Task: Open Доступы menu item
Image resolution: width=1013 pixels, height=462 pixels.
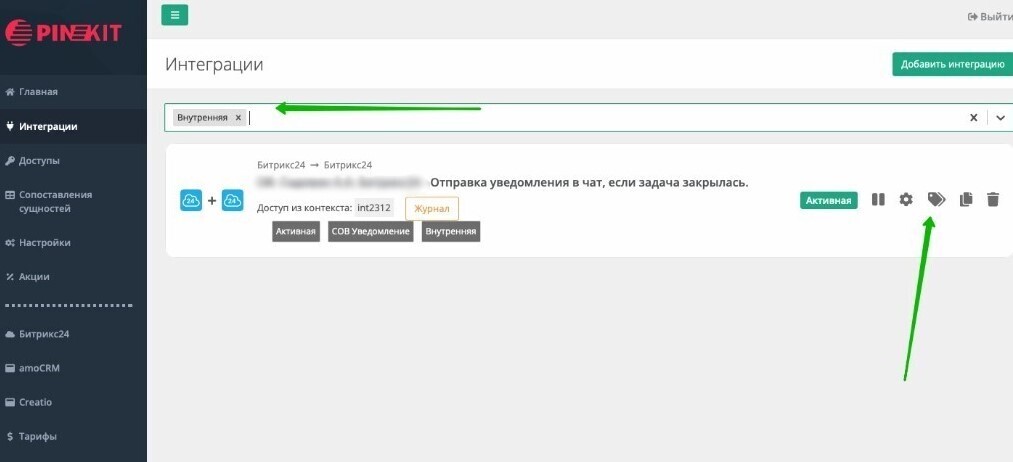Action: click(39, 160)
